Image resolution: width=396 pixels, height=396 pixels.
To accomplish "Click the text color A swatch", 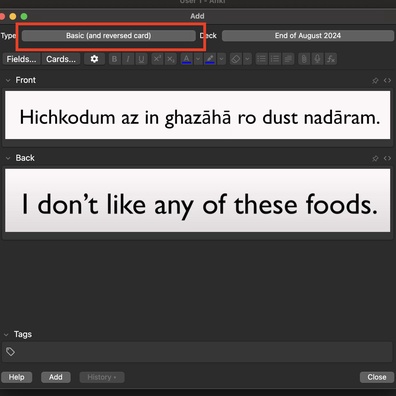I will pyautogui.click(x=186, y=59).
